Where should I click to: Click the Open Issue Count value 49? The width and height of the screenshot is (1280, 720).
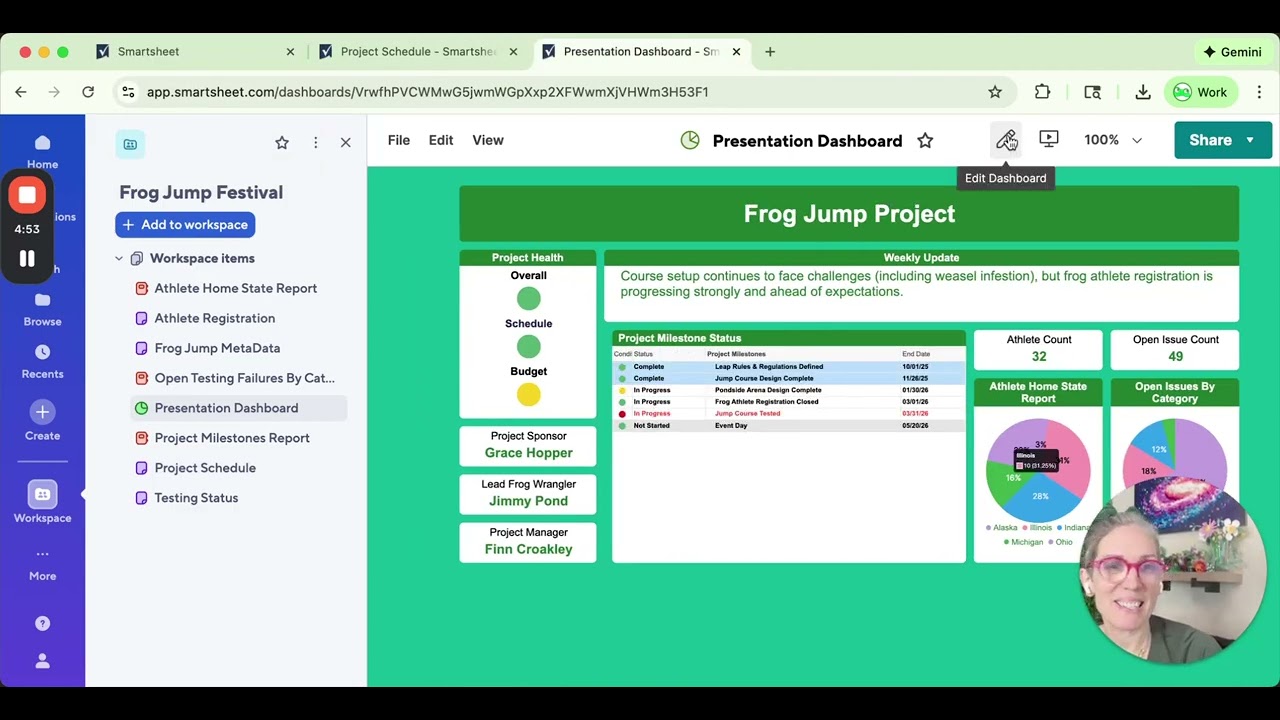(1175, 356)
